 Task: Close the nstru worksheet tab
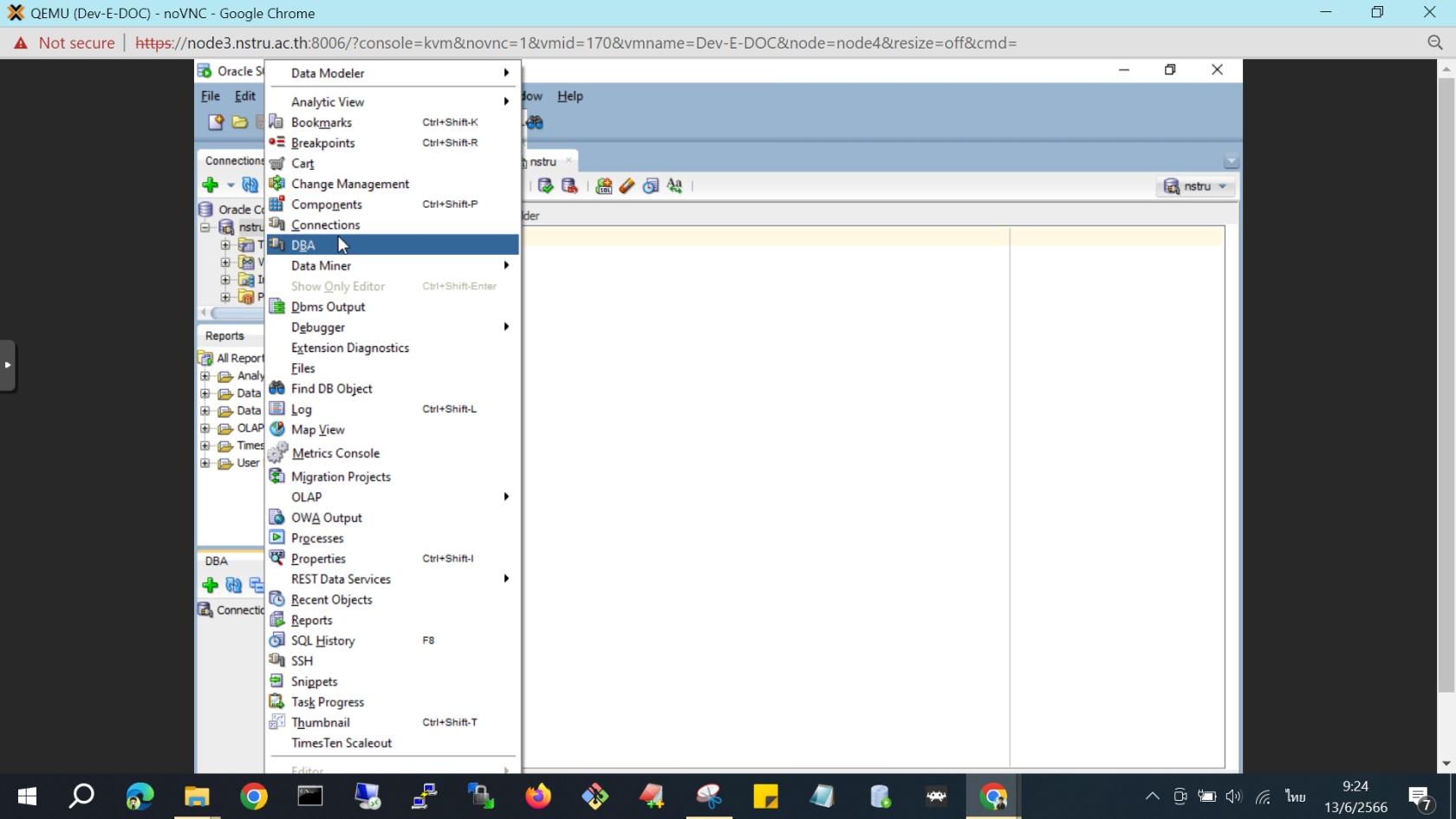click(569, 161)
